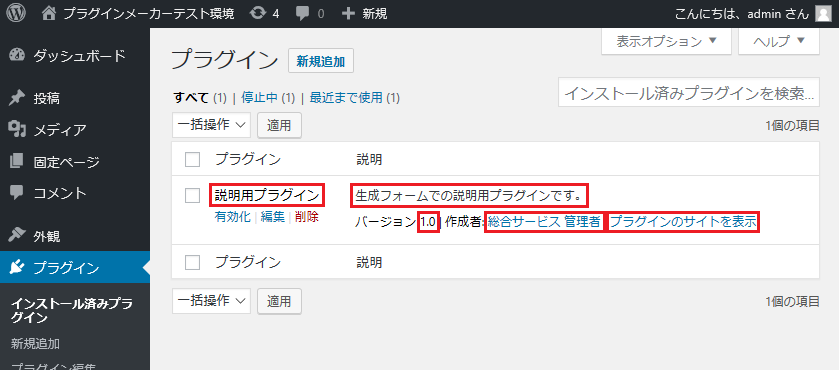The image size is (839, 370).
Task: Open comments bubble icon in admin bar
Action: coord(303,13)
